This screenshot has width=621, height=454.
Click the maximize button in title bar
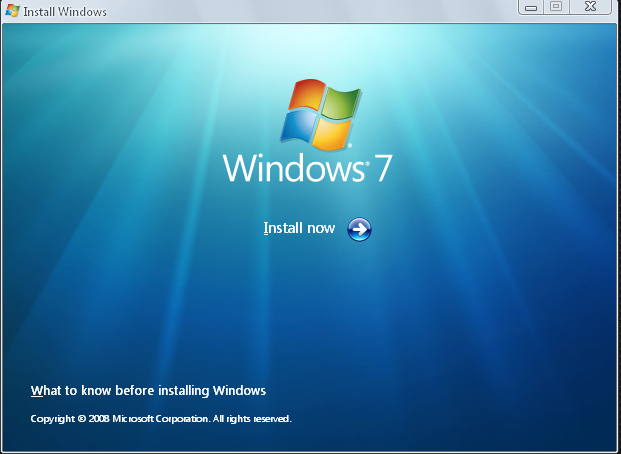coord(556,7)
